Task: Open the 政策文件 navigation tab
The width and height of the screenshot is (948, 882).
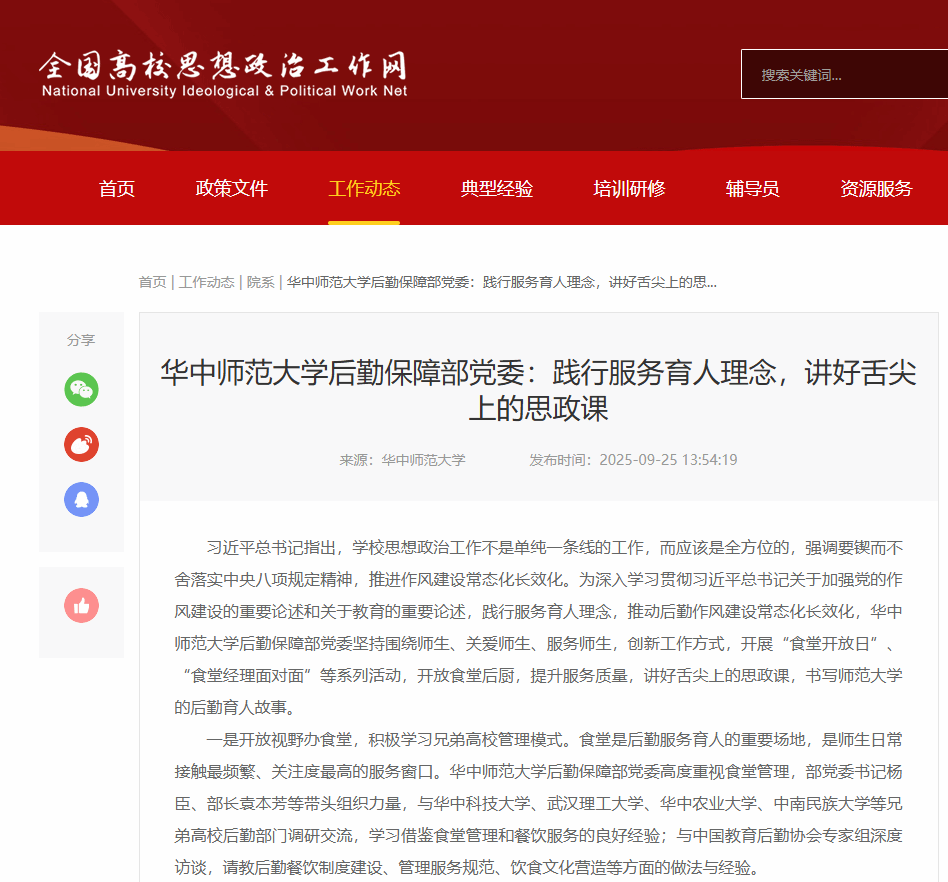Action: pos(232,189)
